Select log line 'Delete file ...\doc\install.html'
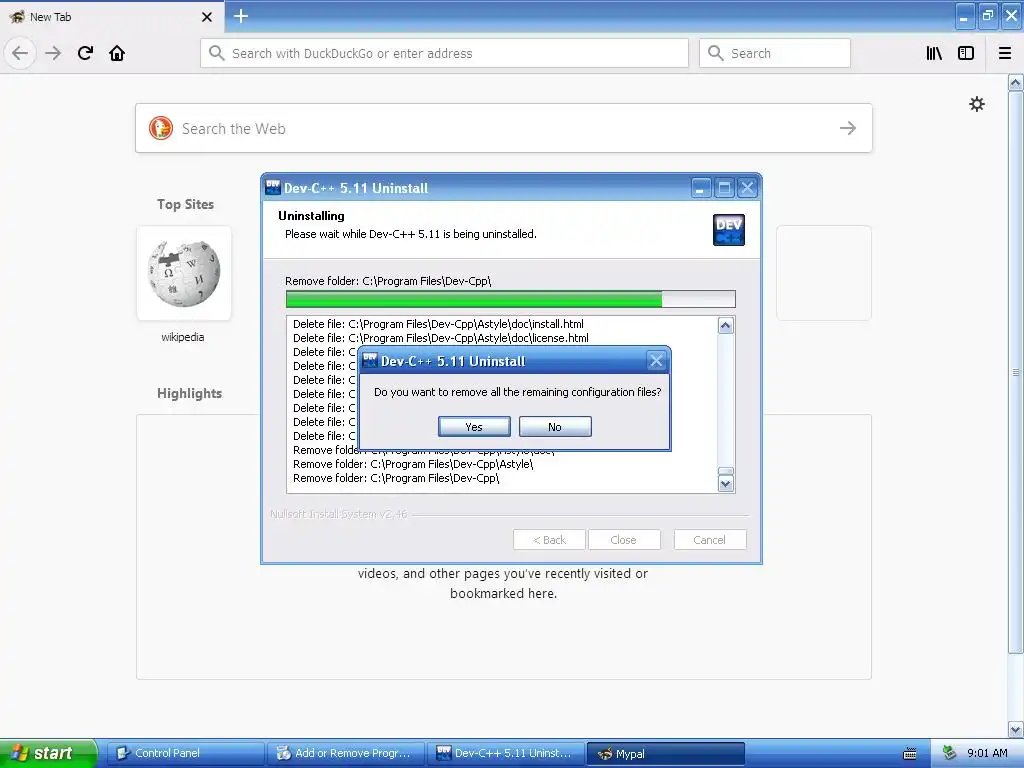This screenshot has height=768, width=1024. pos(438,324)
